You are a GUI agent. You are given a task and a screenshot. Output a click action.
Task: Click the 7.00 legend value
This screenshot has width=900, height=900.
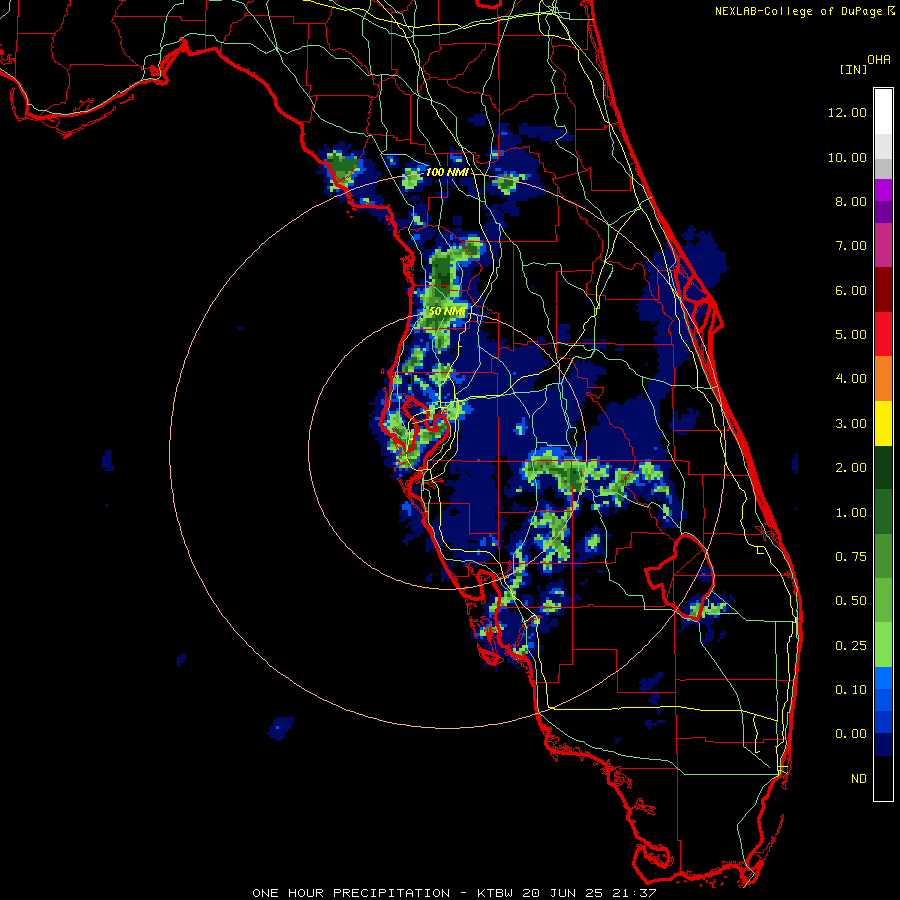coord(851,246)
